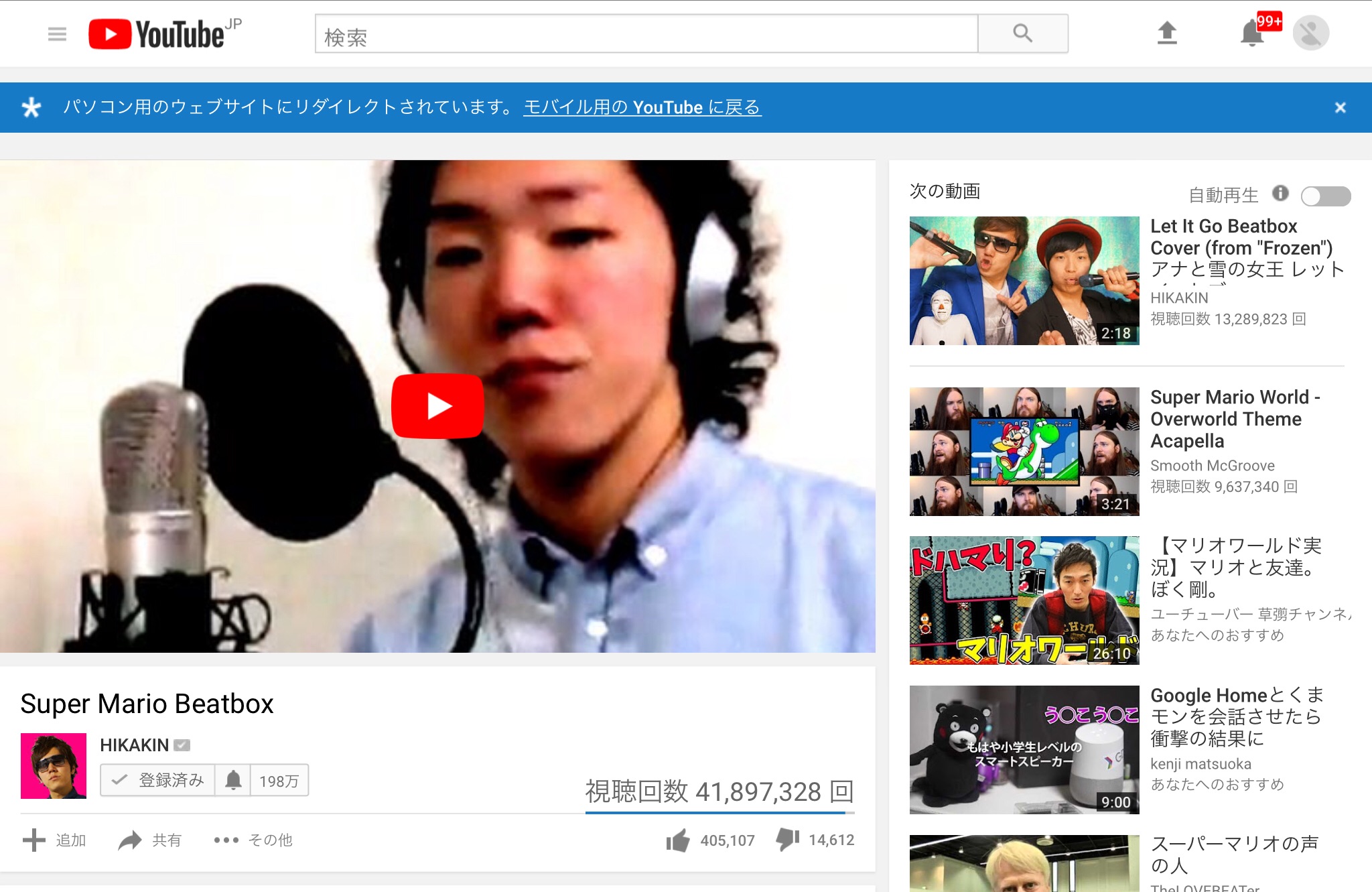
Task: Dislike the video with thumbs down
Action: pos(788,839)
